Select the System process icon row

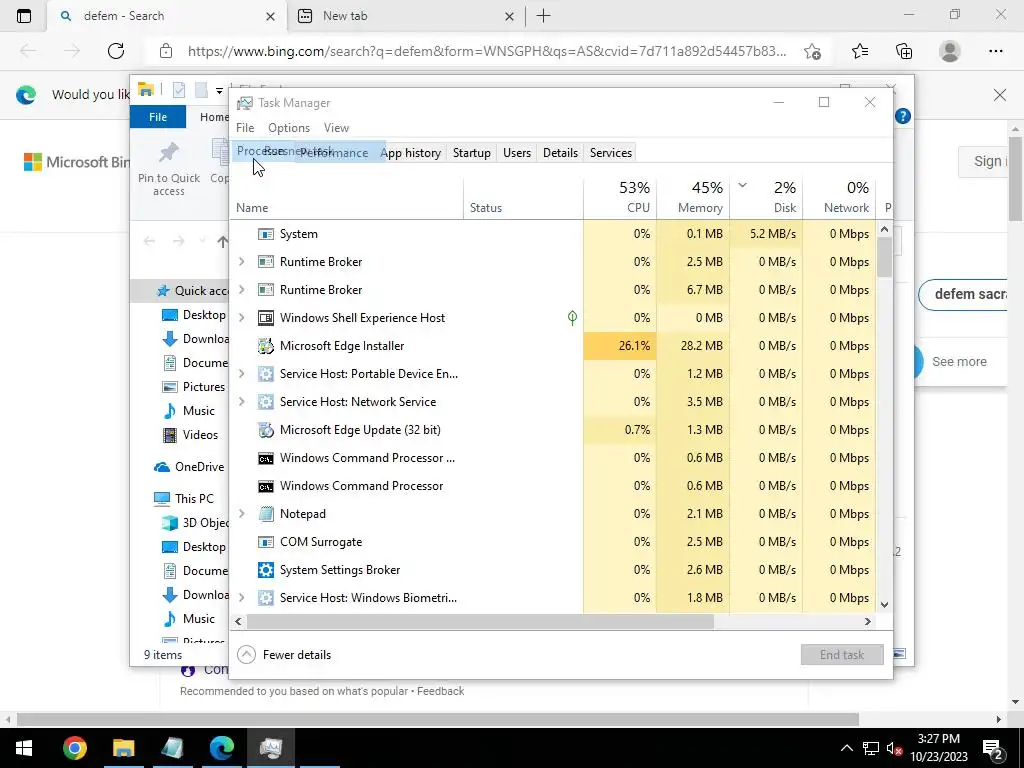266,234
